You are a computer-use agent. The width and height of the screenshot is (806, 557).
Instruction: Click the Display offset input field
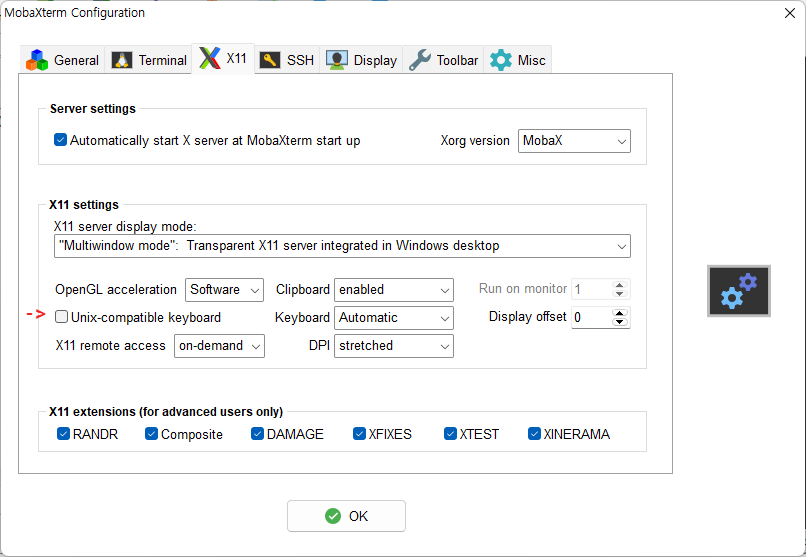592,318
